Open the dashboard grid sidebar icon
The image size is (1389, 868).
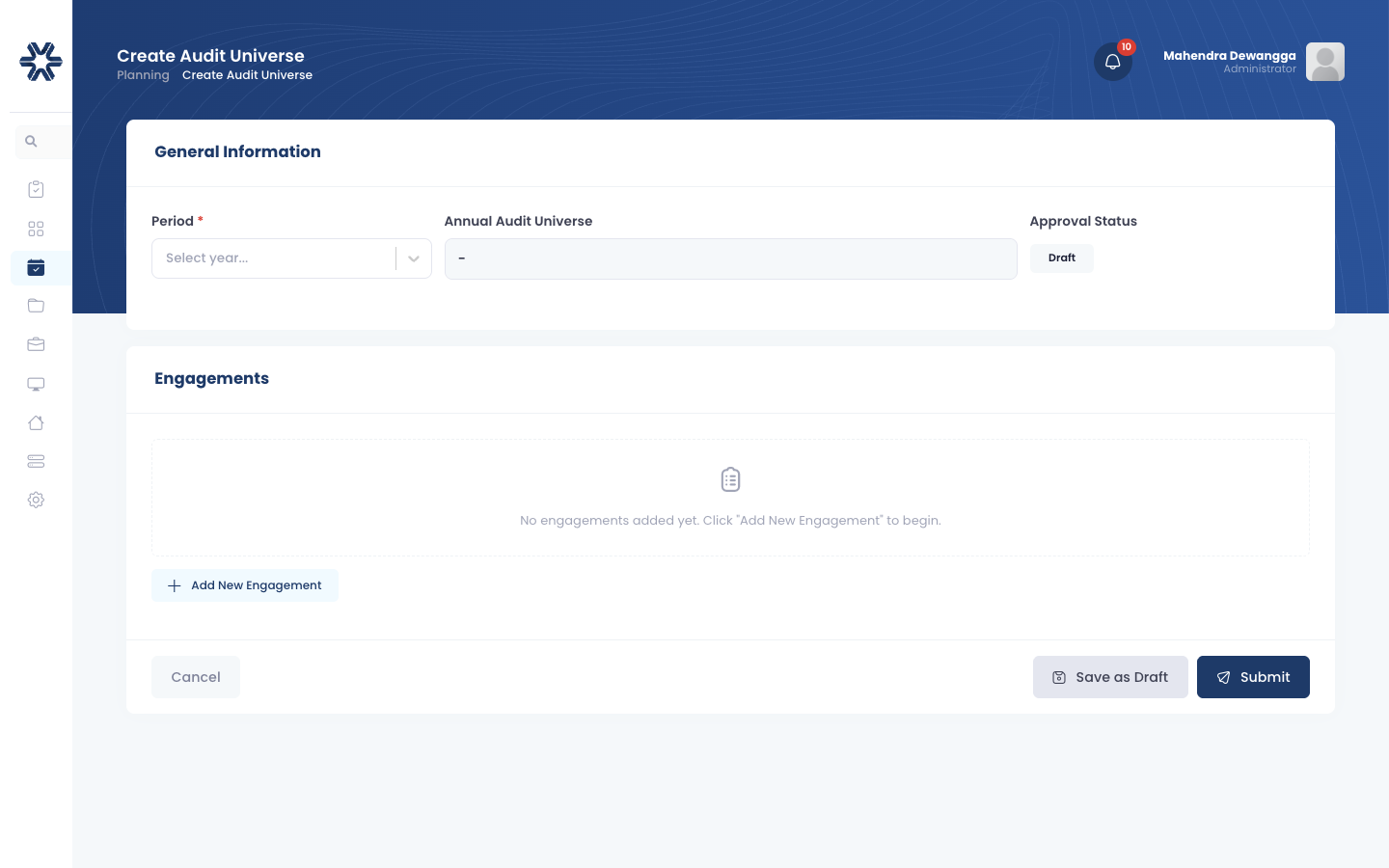click(x=36, y=229)
